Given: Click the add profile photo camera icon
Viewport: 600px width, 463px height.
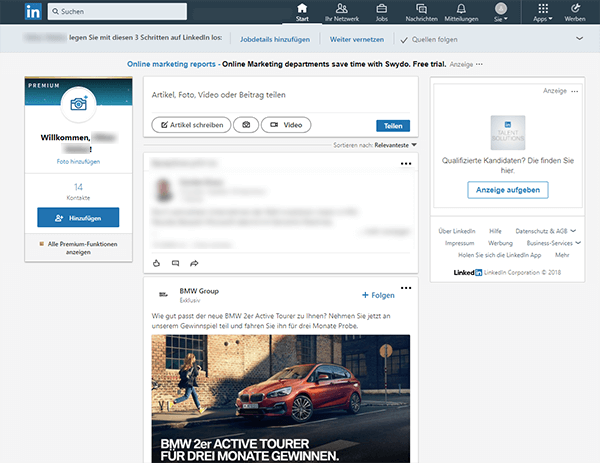Looking at the screenshot, I should [78, 104].
